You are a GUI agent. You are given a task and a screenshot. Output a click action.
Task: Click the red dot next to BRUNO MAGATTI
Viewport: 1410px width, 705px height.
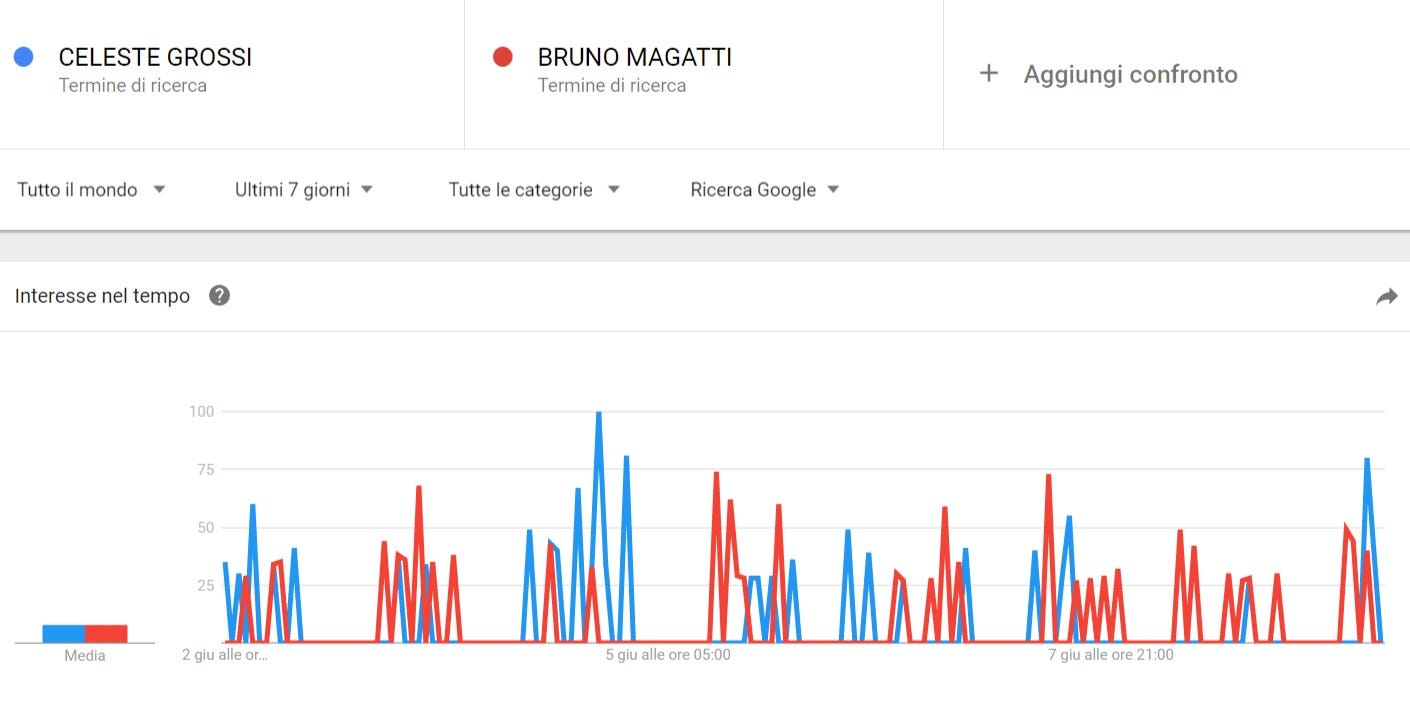click(503, 57)
